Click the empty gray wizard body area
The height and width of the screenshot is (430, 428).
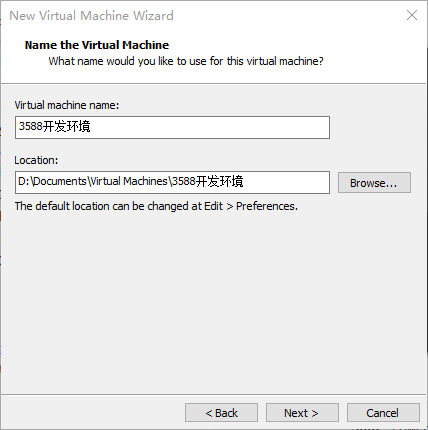click(213, 300)
